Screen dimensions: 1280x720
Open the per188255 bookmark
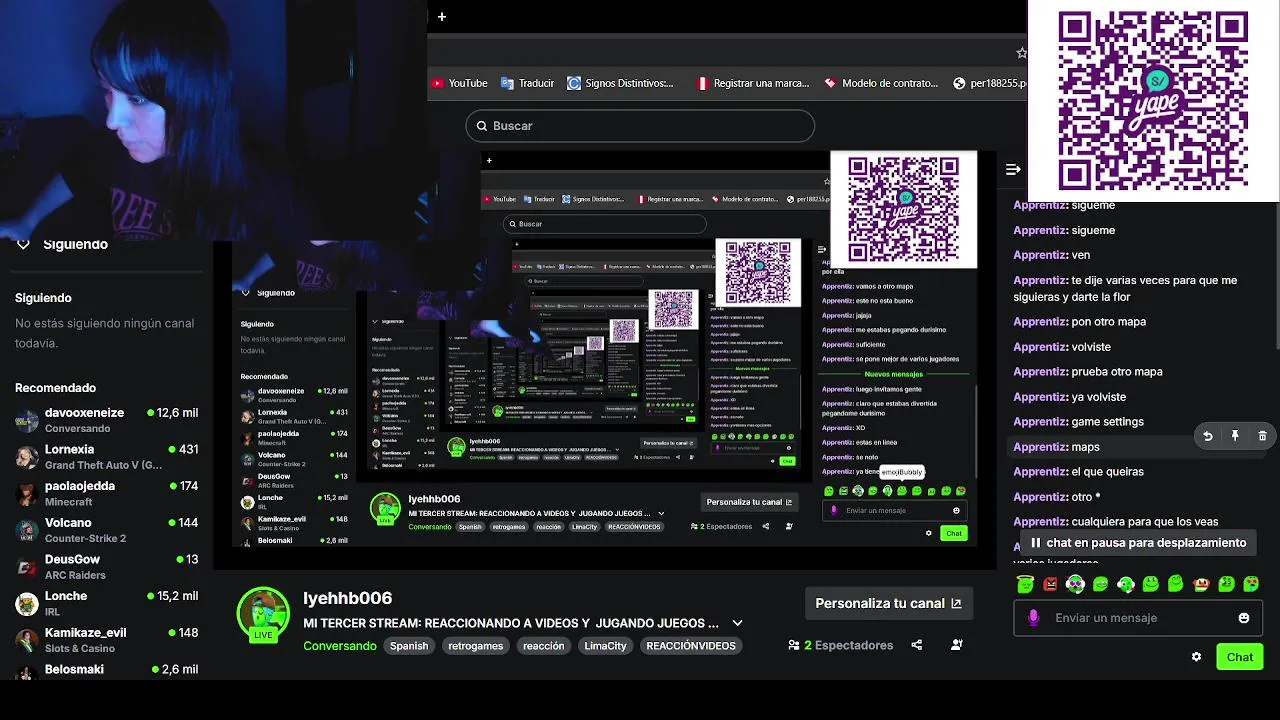(x=989, y=83)
